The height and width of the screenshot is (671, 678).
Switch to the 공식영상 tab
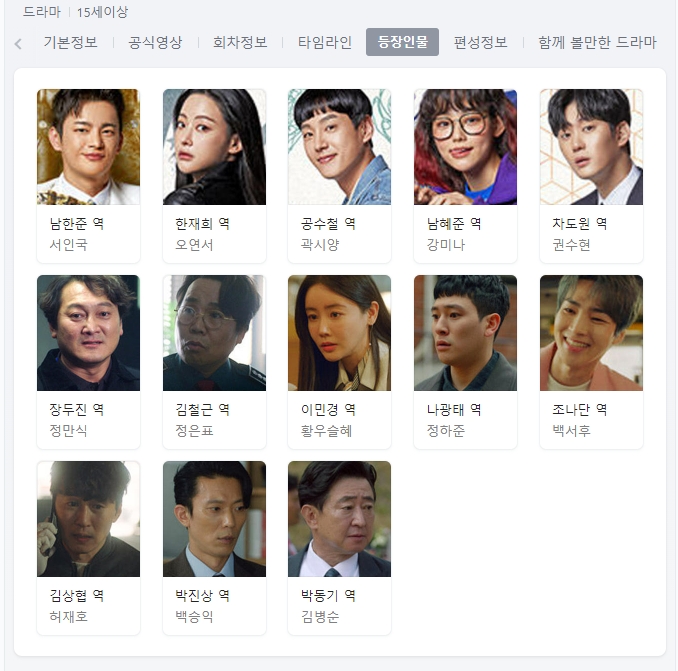pos(155,42)
